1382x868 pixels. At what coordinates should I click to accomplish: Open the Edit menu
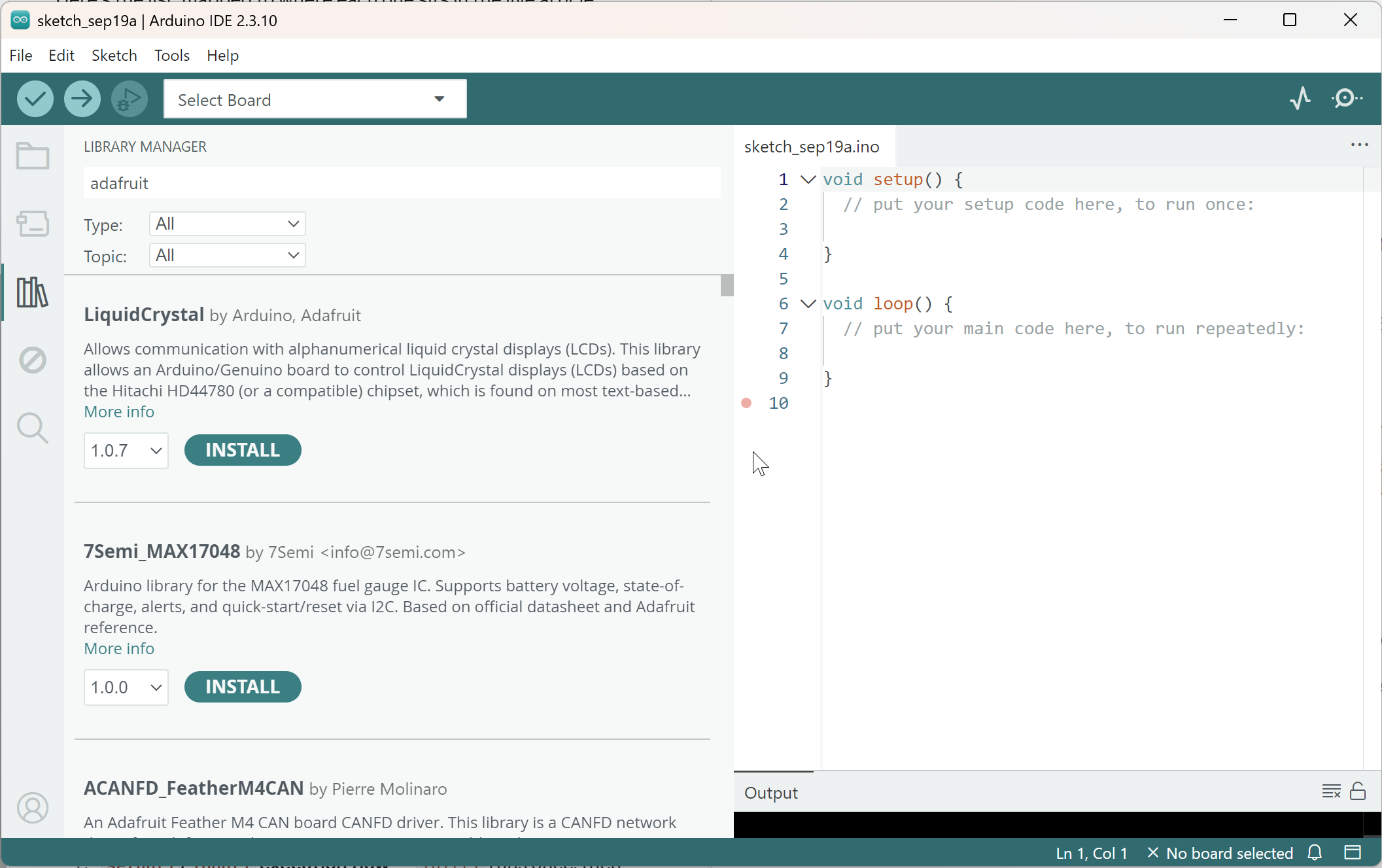[x=61, y=56]
